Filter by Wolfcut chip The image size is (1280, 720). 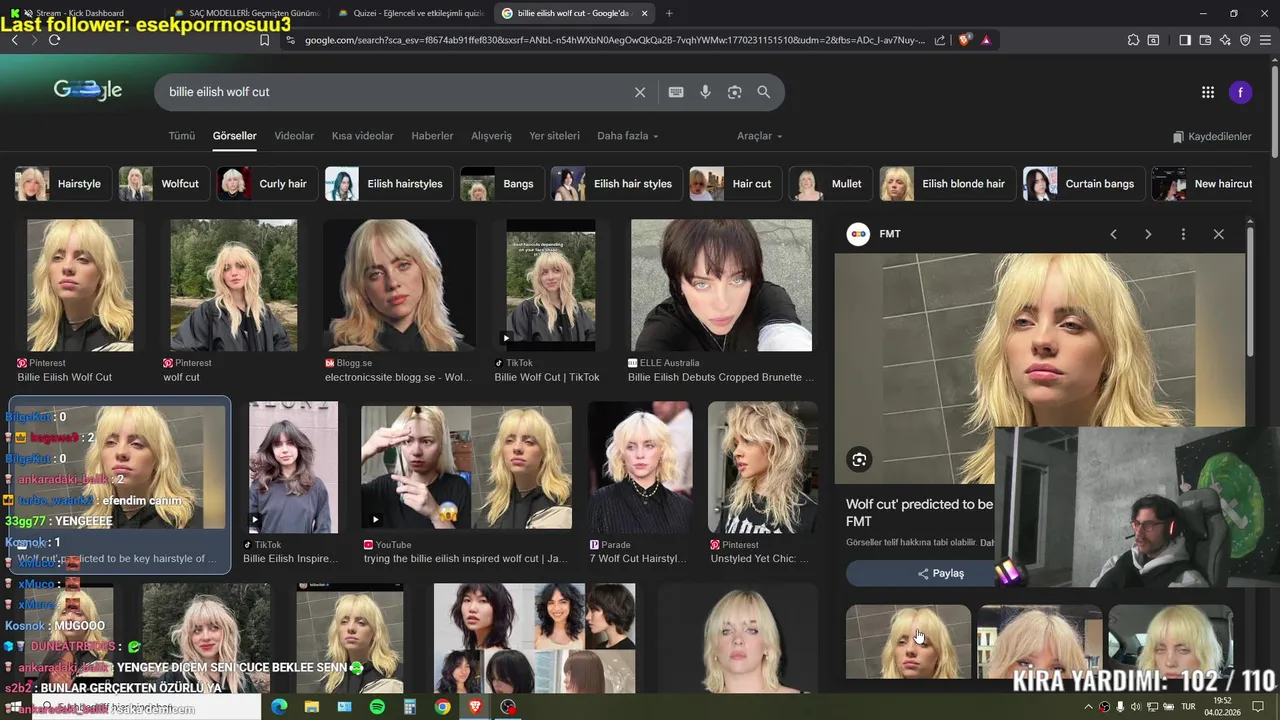click(x=163, y=184)
